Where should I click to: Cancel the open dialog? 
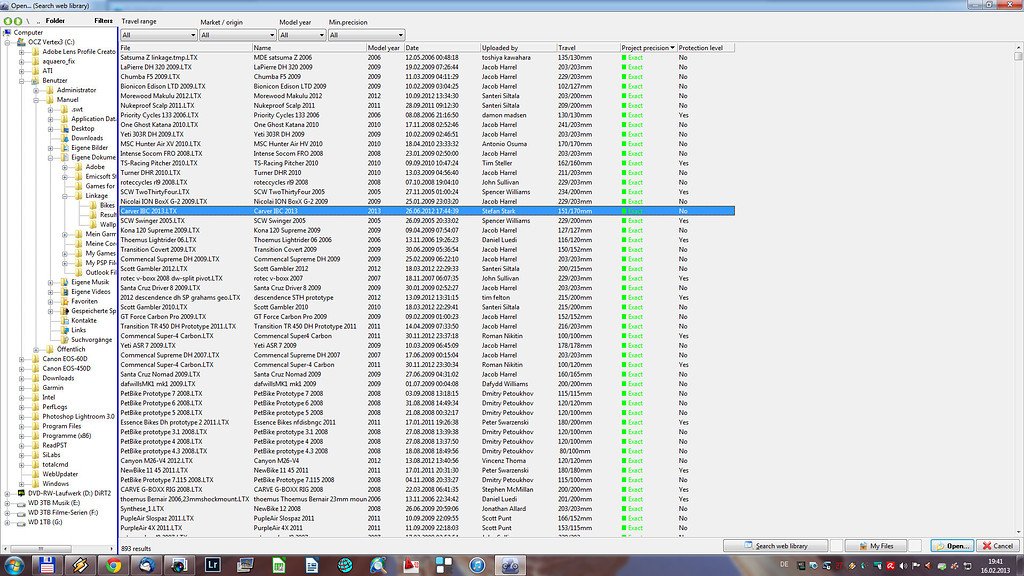click(x=997, y=546)
